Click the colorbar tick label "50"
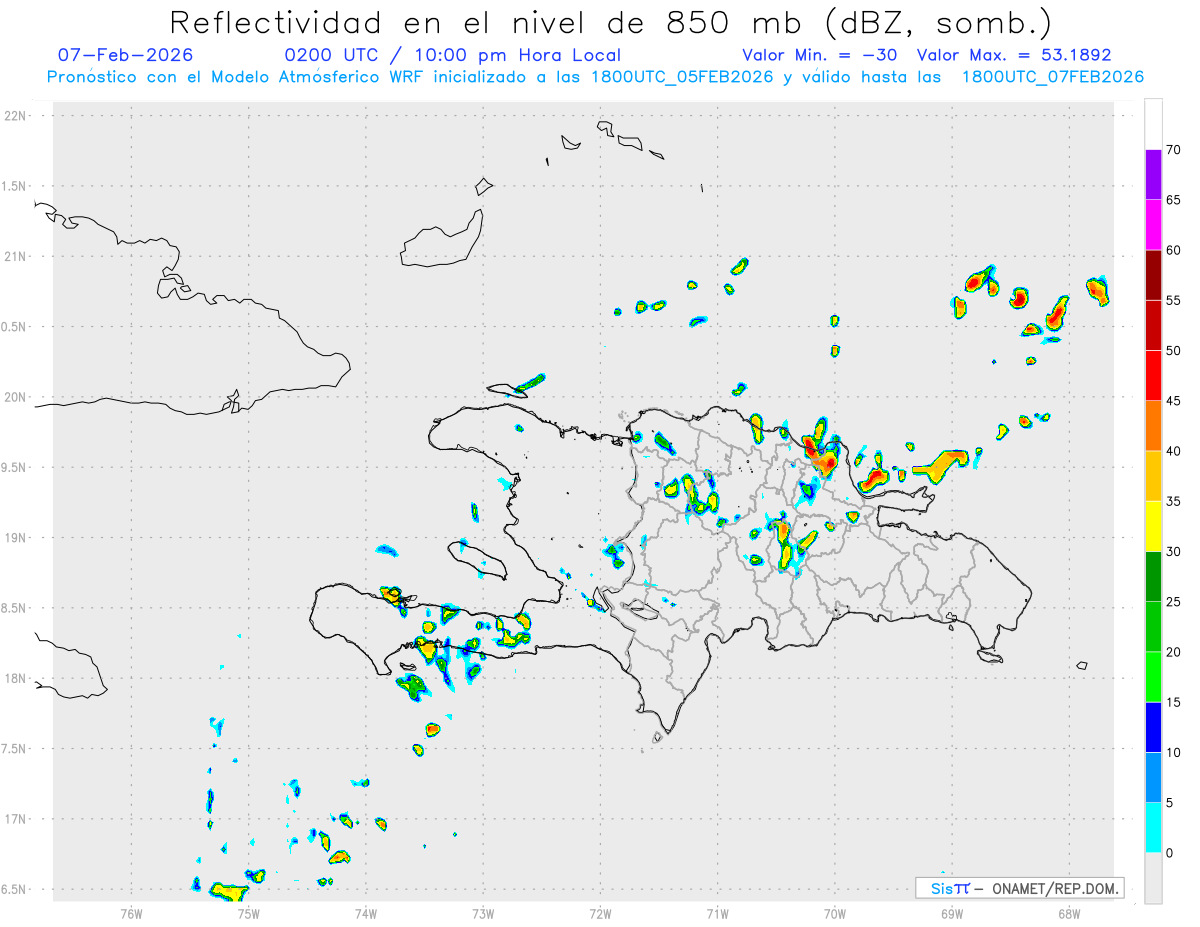The width and height of the screenshot is (1200, 927). pyautogui.click(x=1174, y=351)
